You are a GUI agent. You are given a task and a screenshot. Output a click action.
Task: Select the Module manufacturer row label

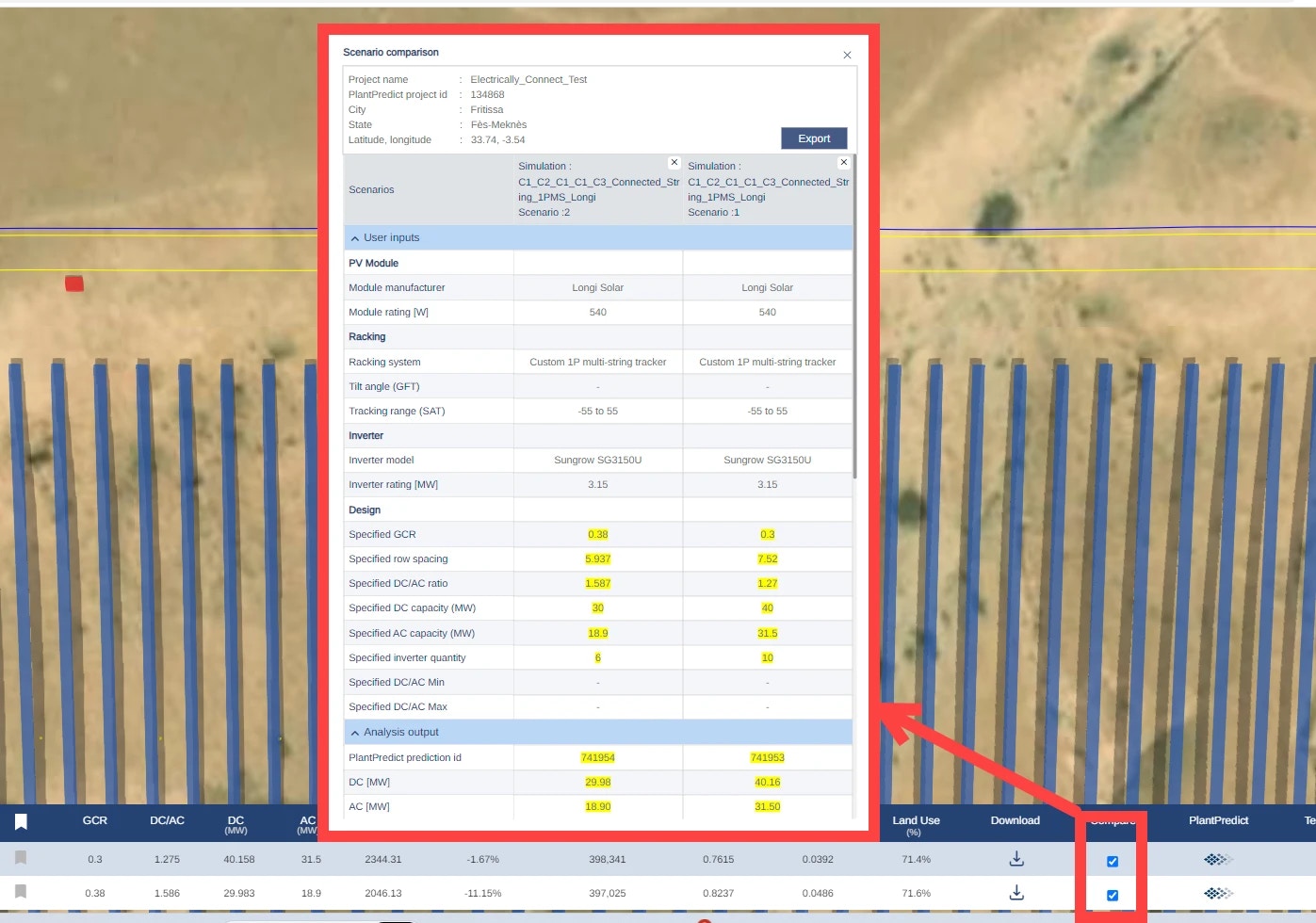point(397,287)
